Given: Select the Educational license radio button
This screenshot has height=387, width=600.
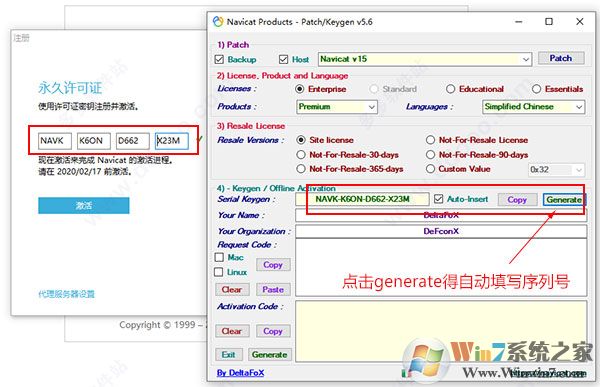Looking at the screenshot, I should tap(450, 89).
